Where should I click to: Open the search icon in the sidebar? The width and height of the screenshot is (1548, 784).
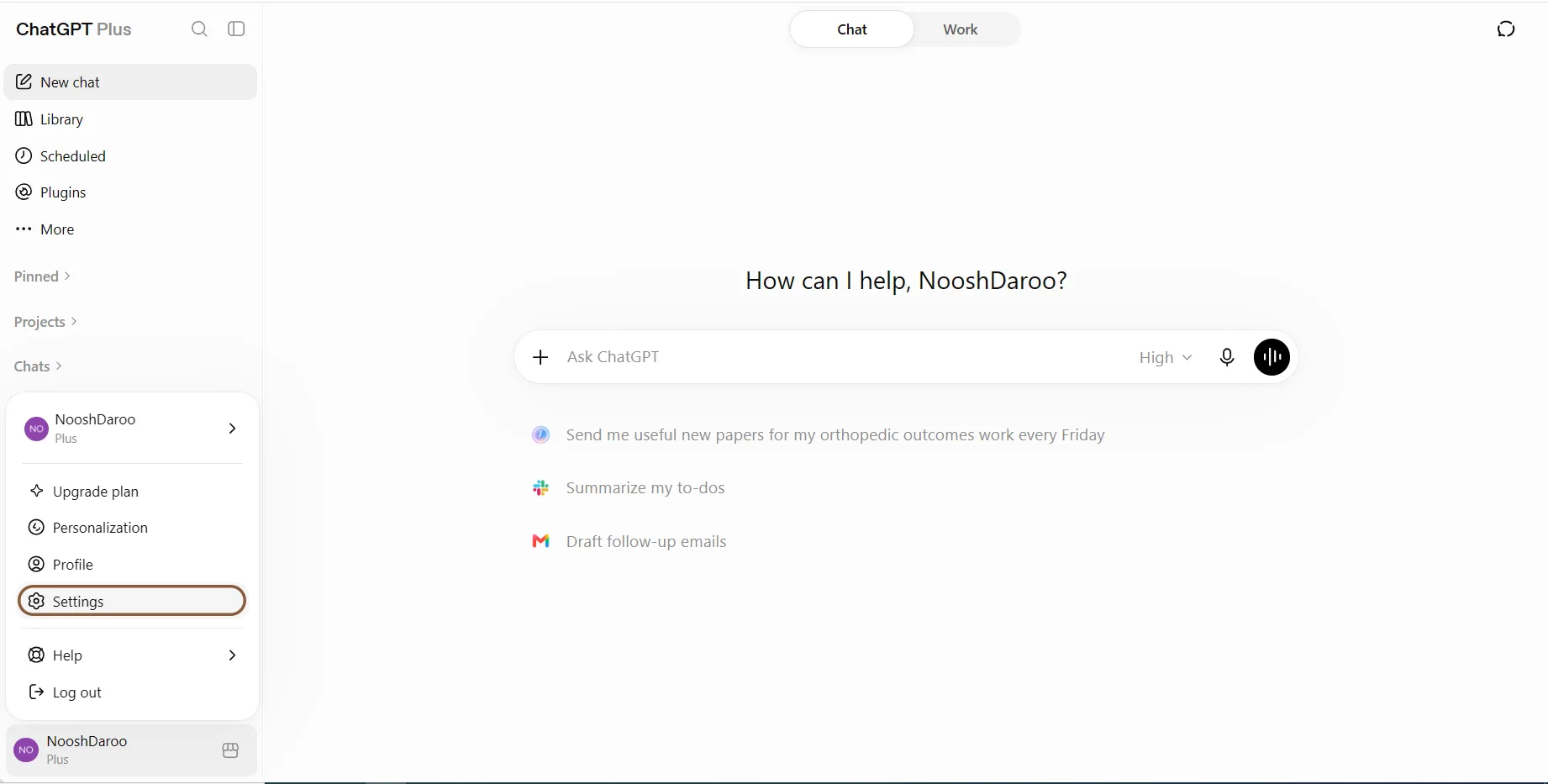pyautogui.click(x=199, y=29)
